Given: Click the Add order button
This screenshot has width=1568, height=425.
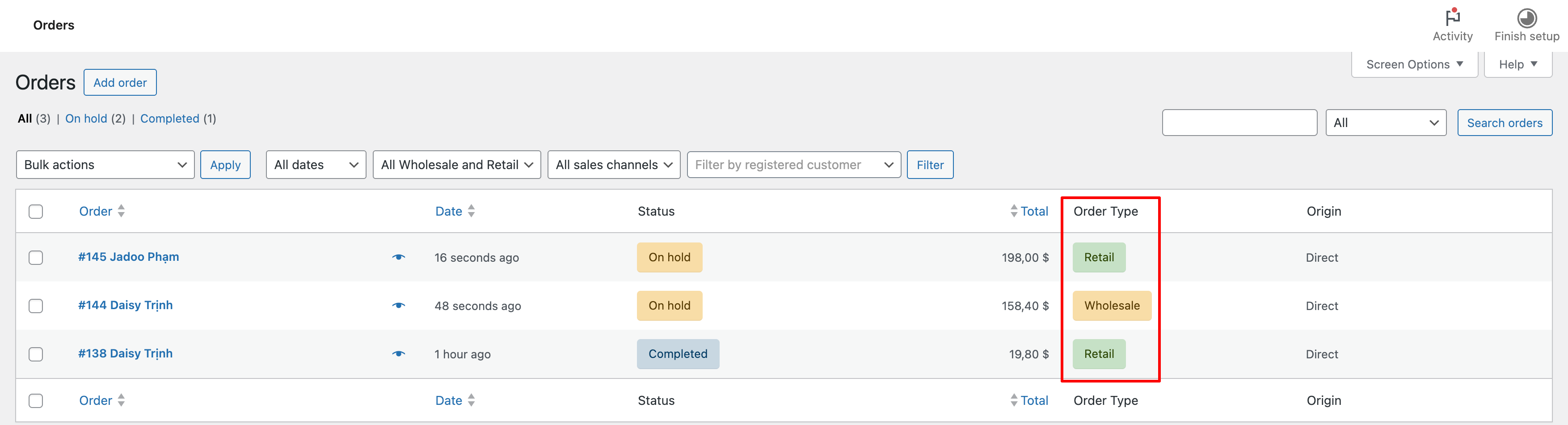Looking at the screenshot, I should (120, 83).
